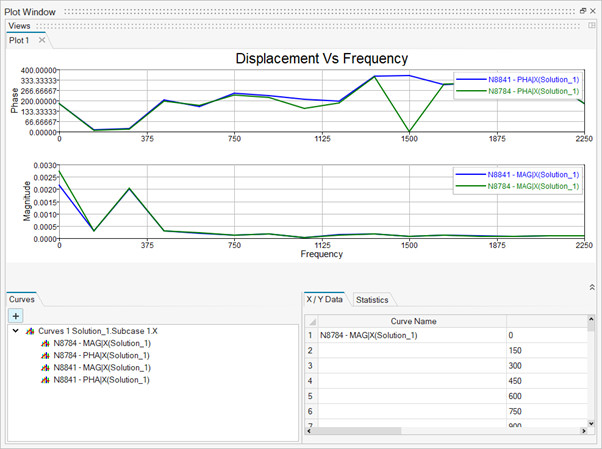Undock the Plot Window panel
The image size is (602, 449).
click(583, 10)
